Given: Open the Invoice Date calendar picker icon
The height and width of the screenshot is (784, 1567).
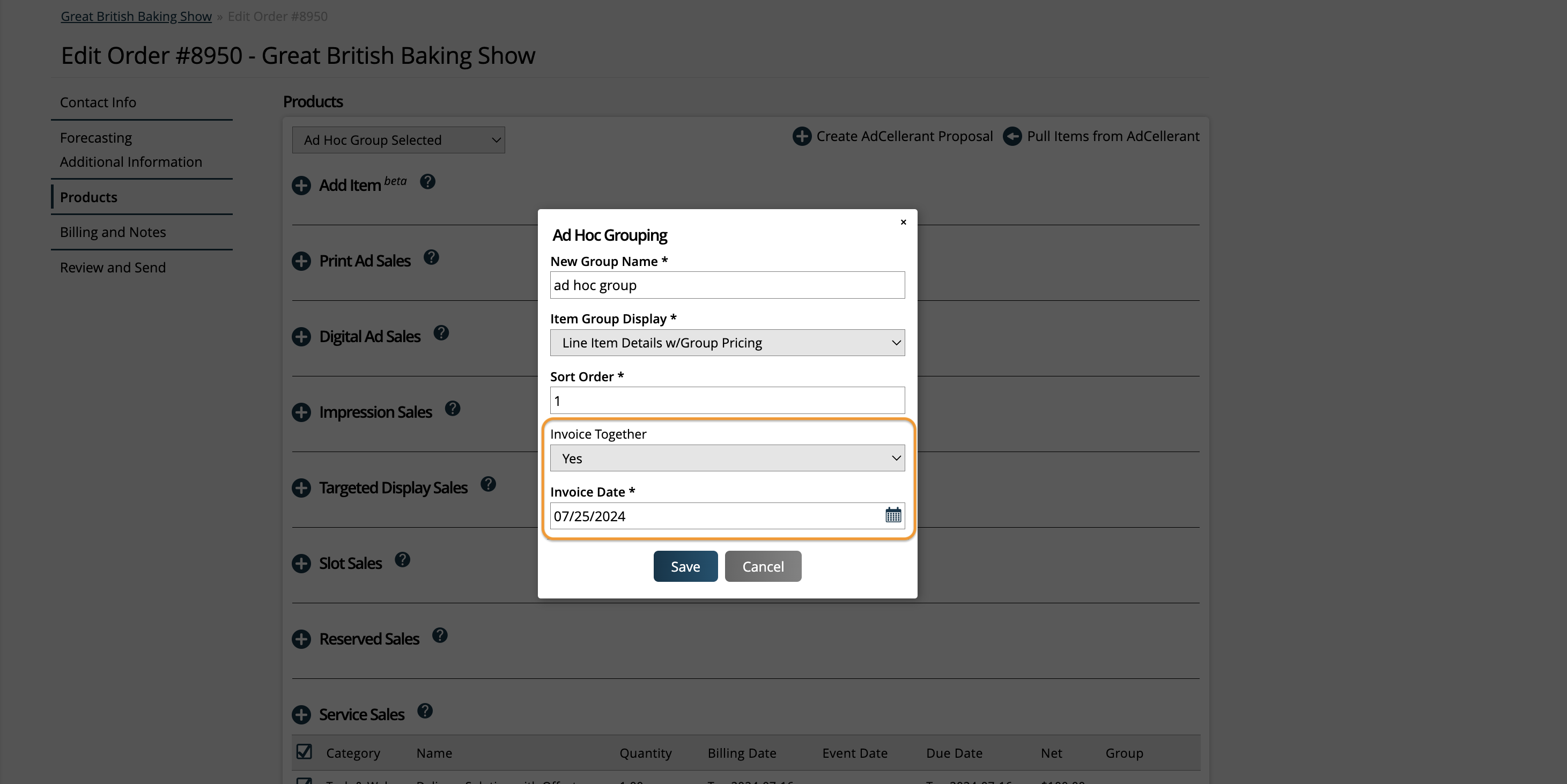Looking at the screenshot, I should click(892, 515).
